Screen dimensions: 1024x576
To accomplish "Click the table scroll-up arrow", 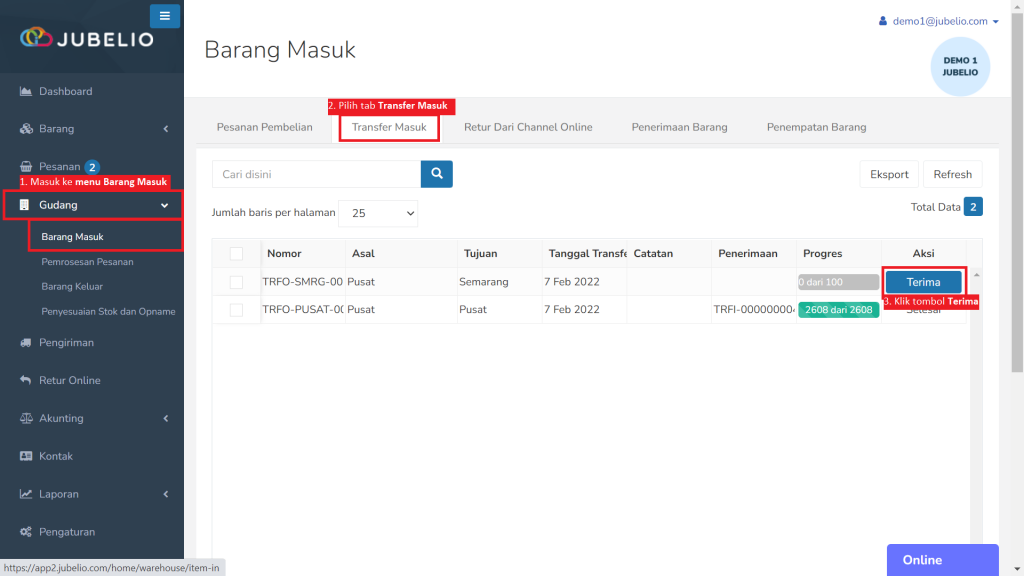I will point(976,275).
